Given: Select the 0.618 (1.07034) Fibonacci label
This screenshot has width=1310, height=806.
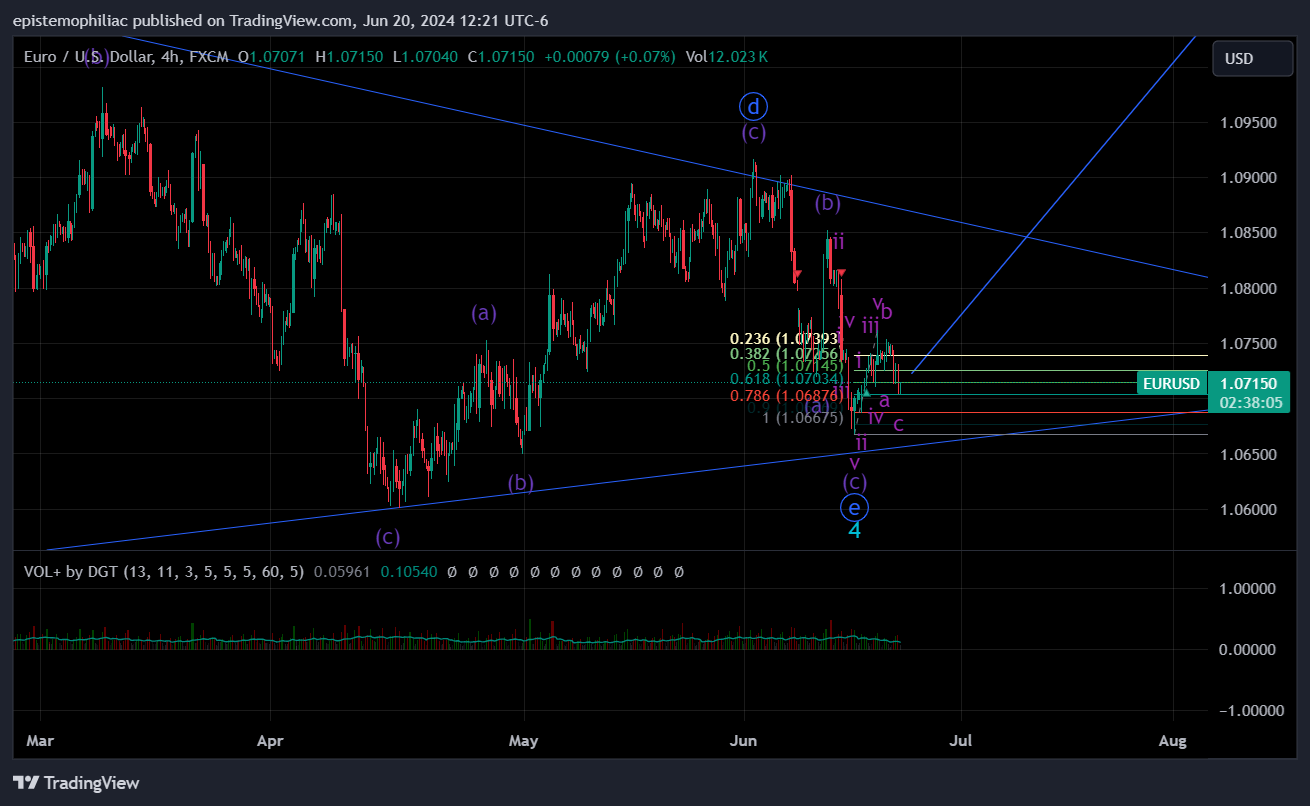Looking at the screenshot, I should click(x=787, y=379).
